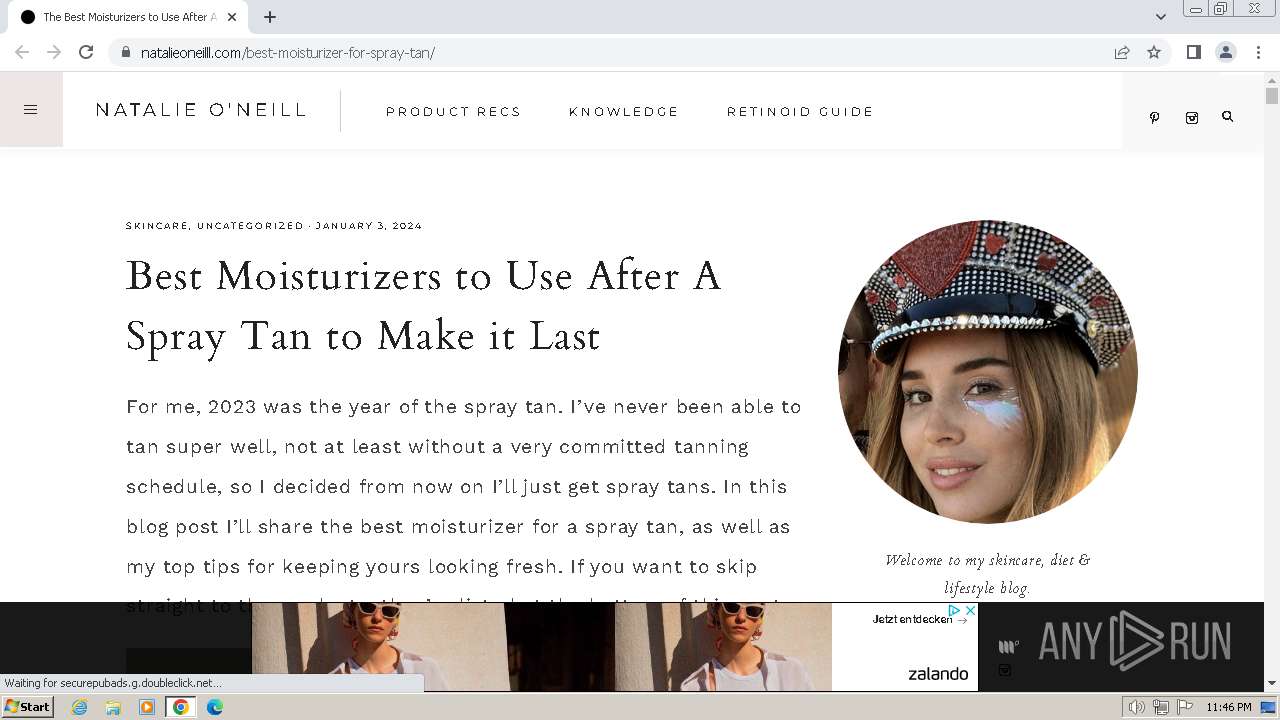Share this page from address bar
Image resolution: width=1280 pixels, height=720 pixels.
pos(1122,52)
